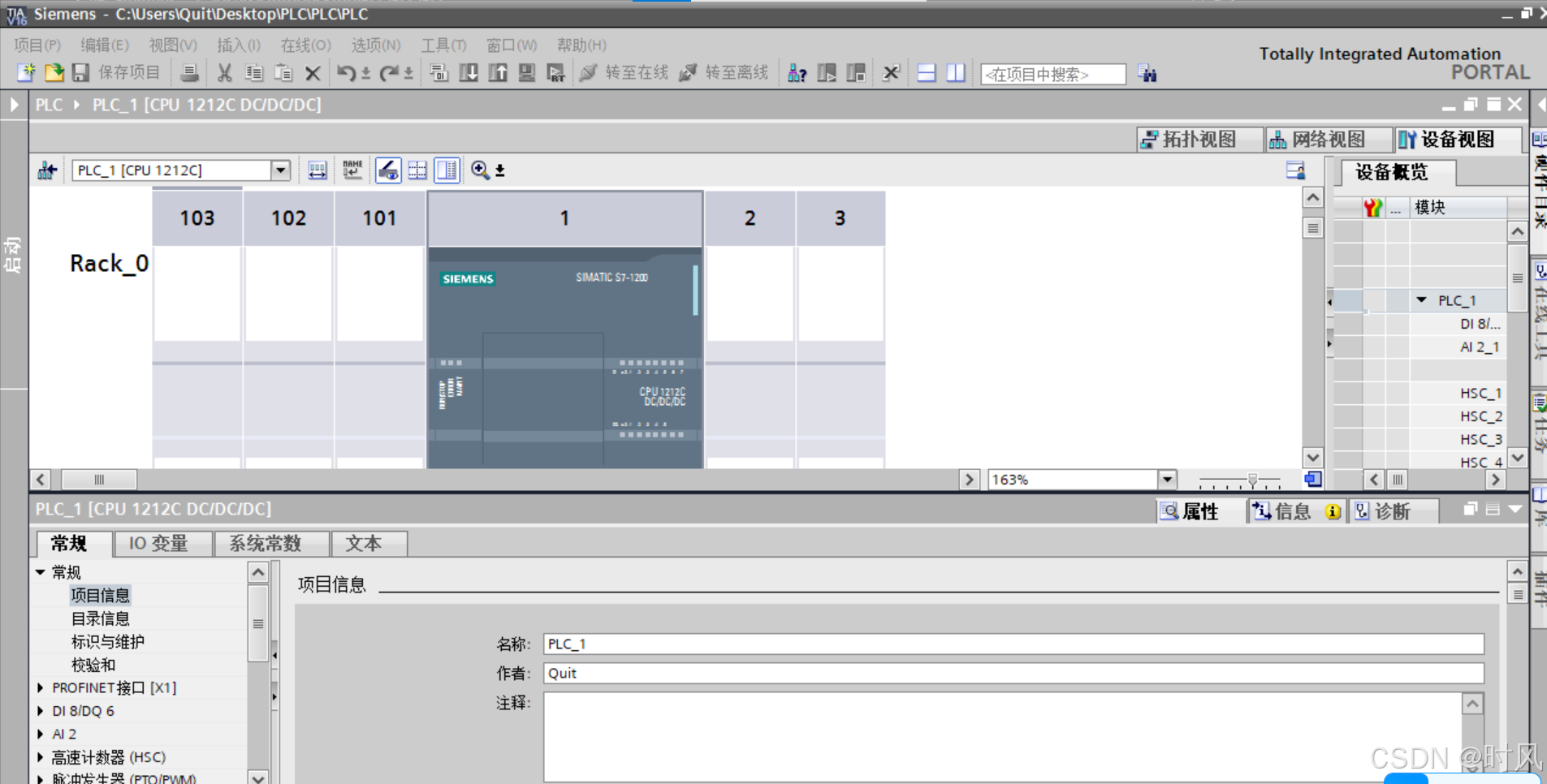The image size is (1547, 784).
Task: Start project search with binoculars icon
Action: pos(1147,74)
